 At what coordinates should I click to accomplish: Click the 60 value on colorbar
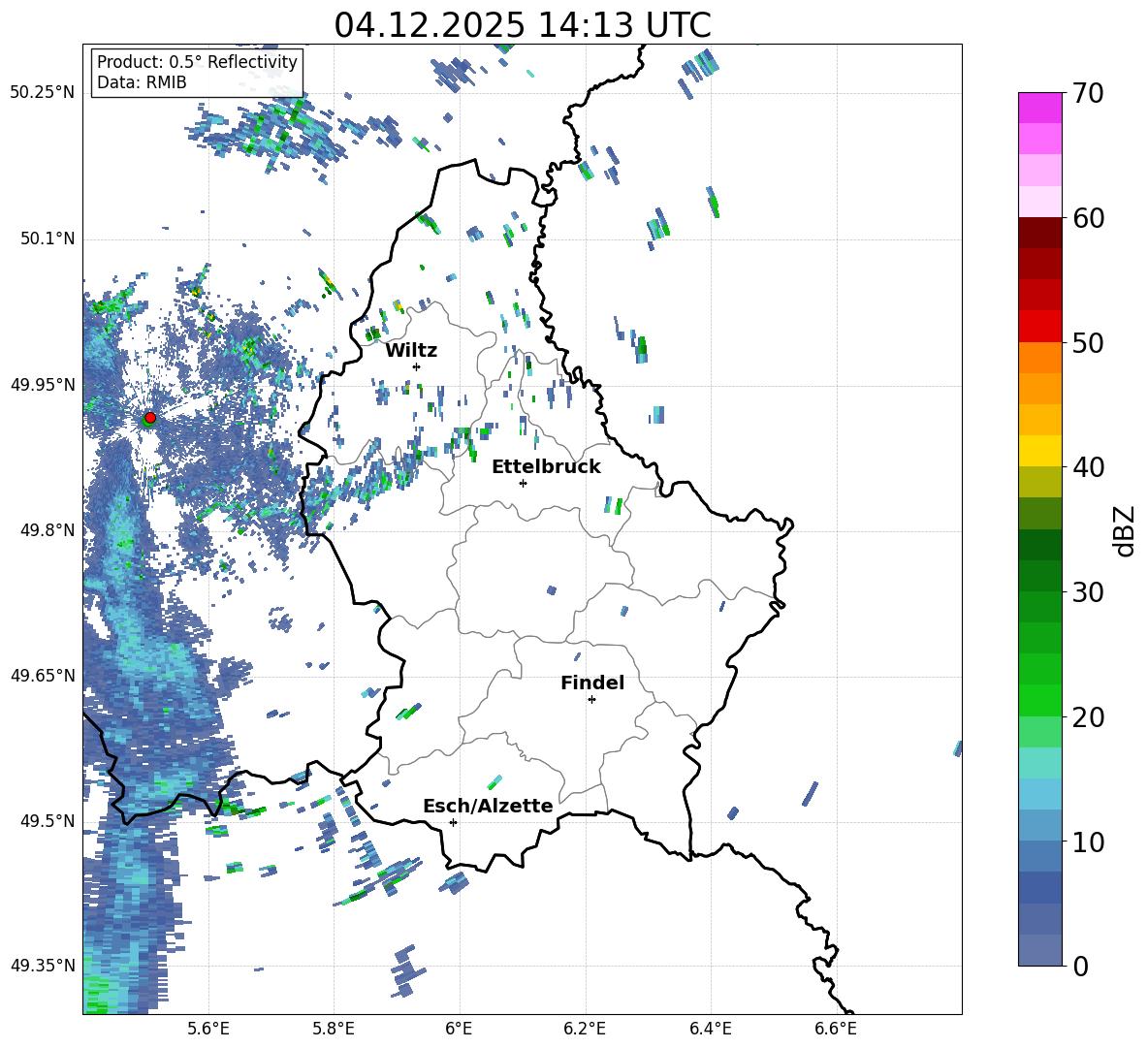(1088, 217)
